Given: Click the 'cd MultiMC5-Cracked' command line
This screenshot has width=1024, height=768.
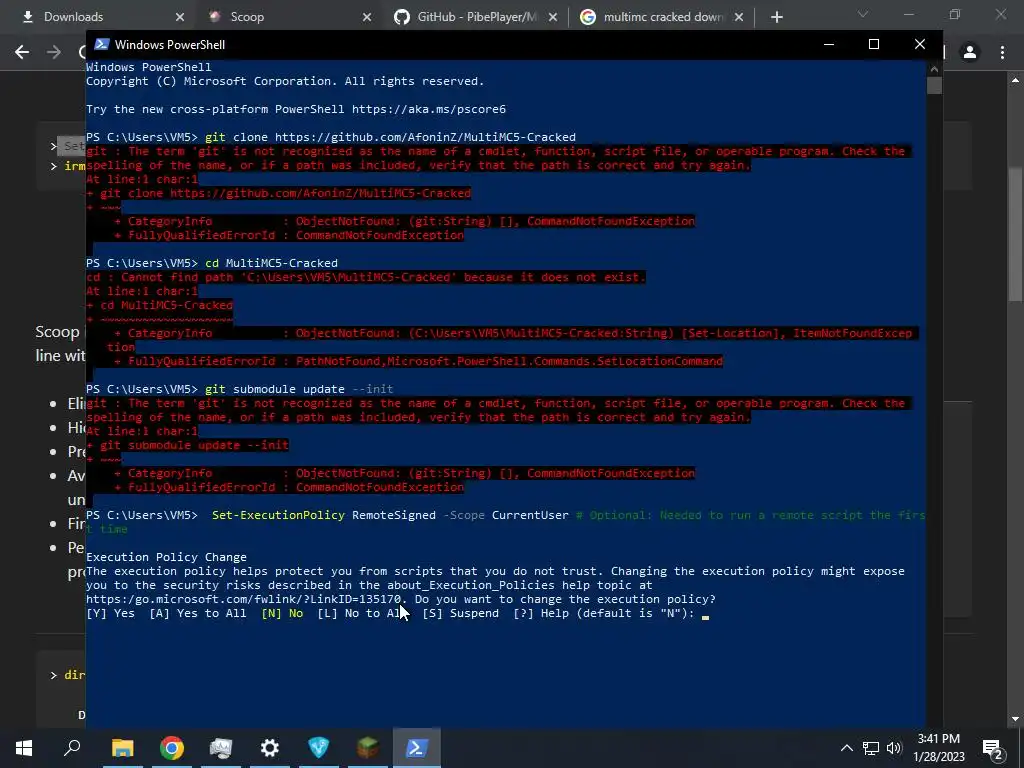Looking at the screenshot, I should 212,263.
